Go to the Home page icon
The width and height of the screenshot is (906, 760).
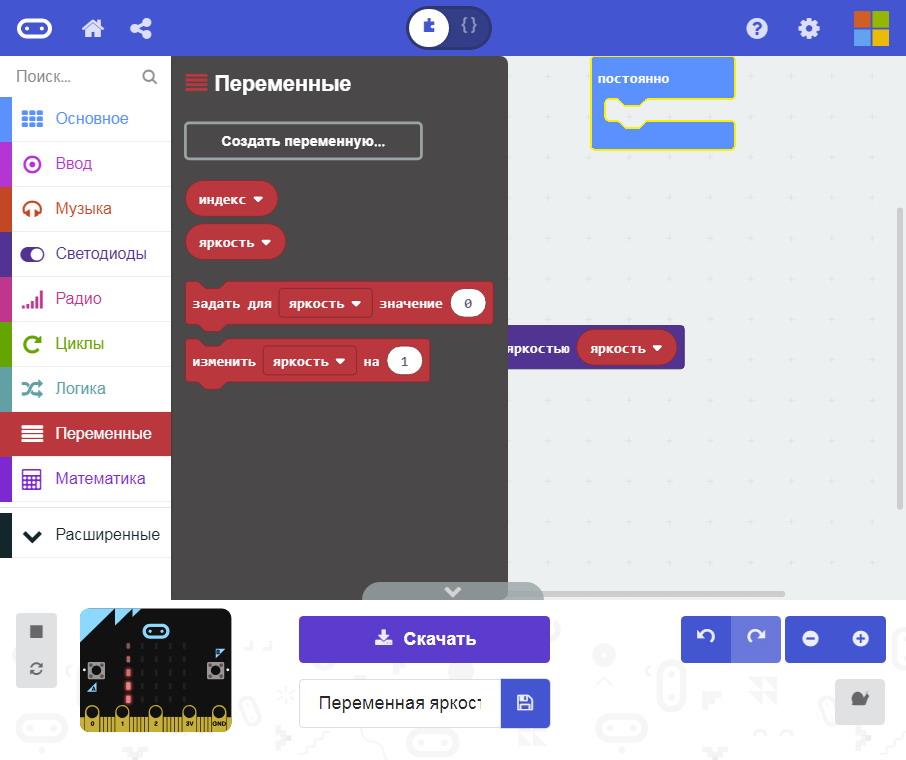(x=93, y=28)
